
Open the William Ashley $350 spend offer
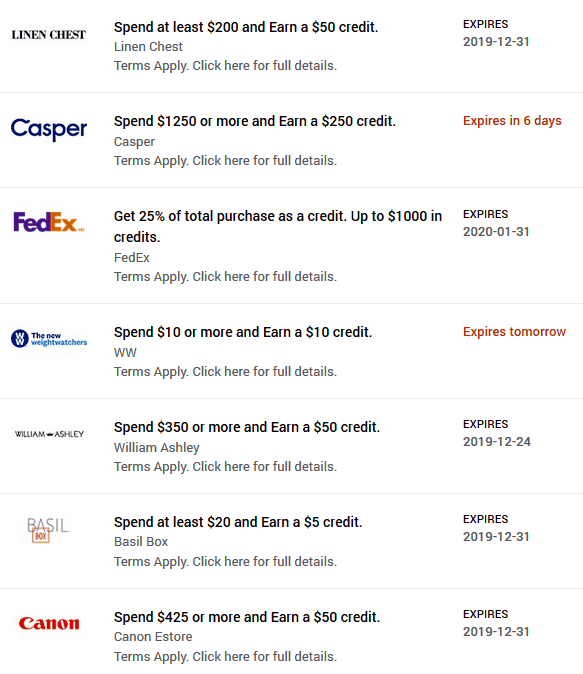[x=247, y=427]
